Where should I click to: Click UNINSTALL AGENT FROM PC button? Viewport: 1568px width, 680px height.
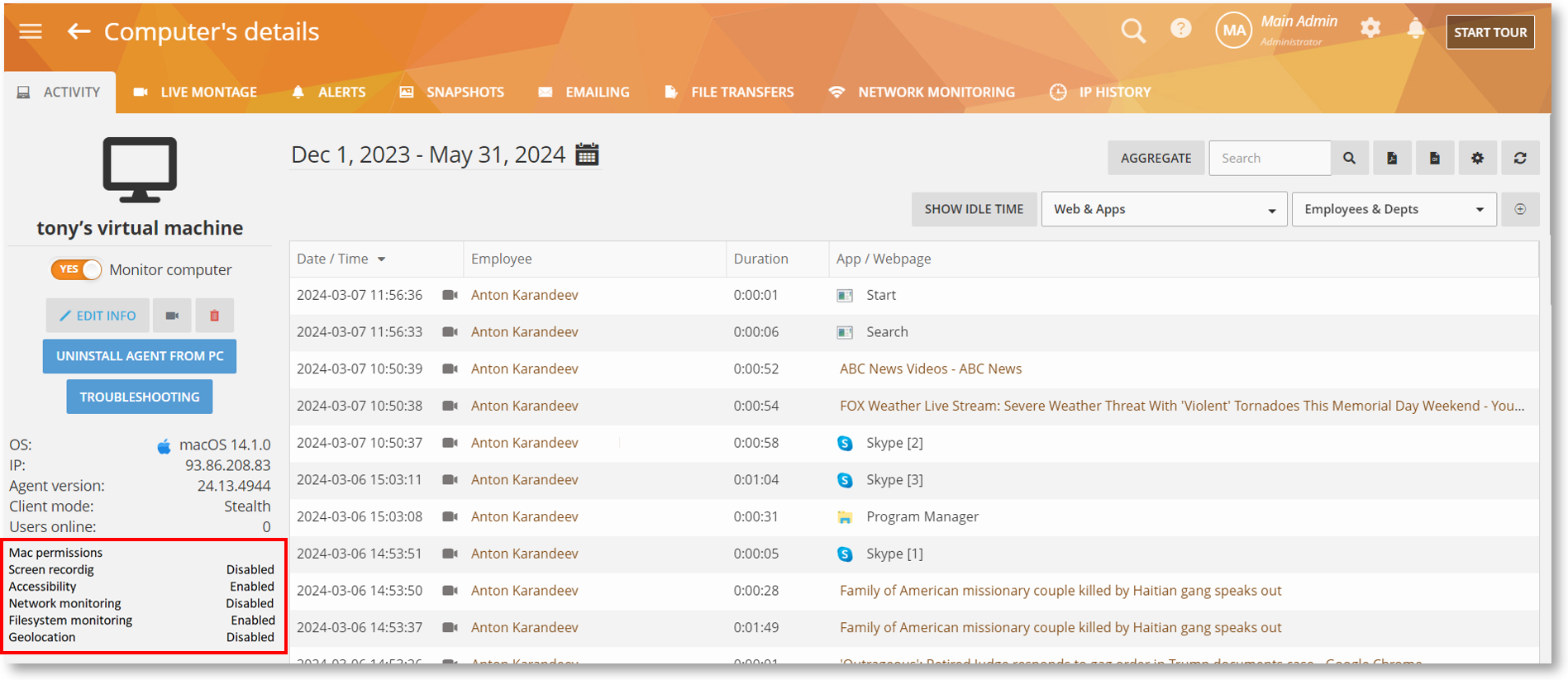click(x=140, y=356)
